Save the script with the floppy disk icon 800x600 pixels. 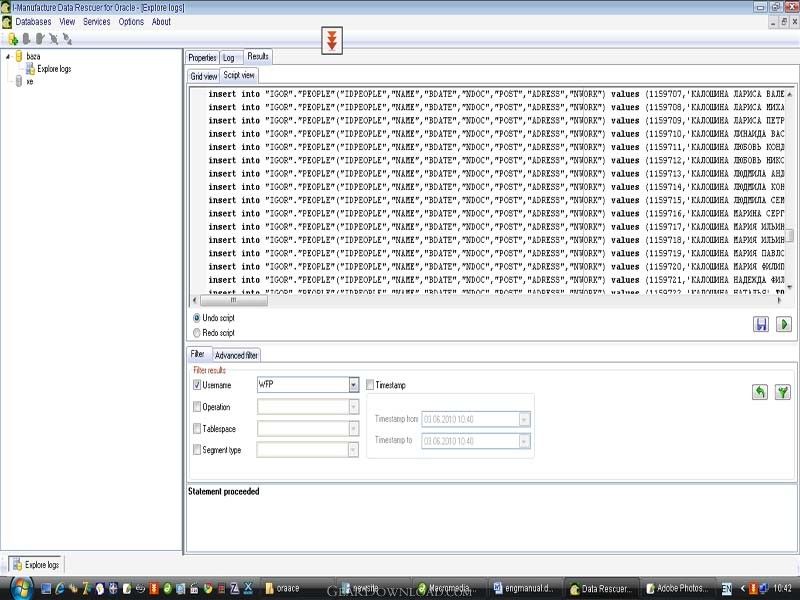[x=762, y=324]
